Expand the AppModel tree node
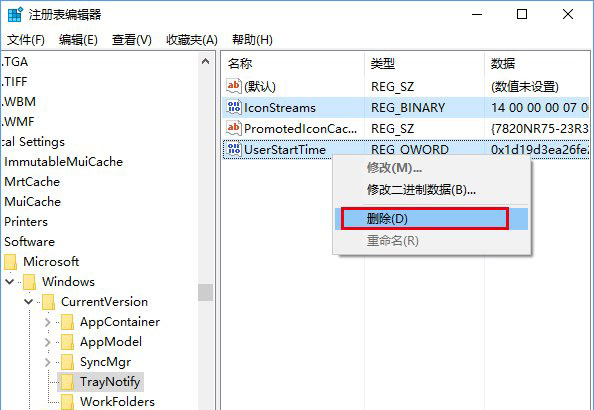This screenshot has height=410, width=594. point(48,342)
